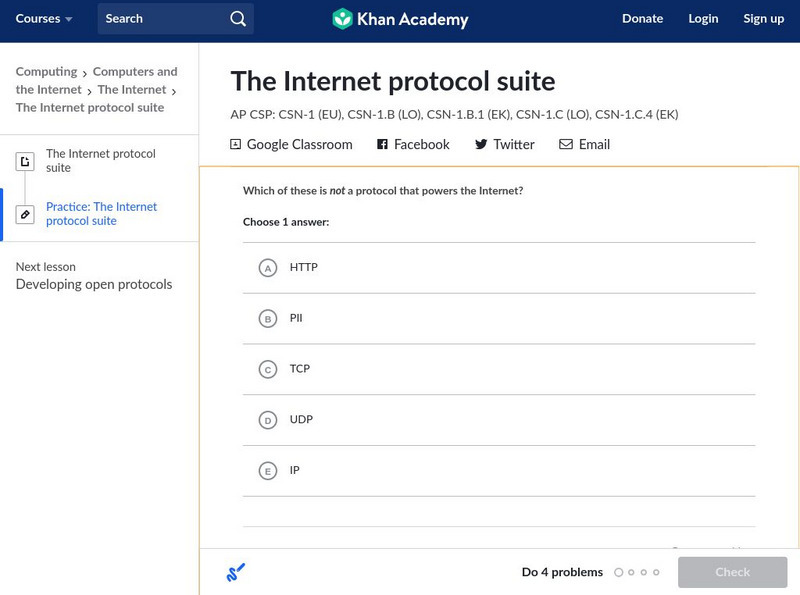Screen dimensions: 800x595
Task: Click the Khan Academy logo
Action: click(x=400, y=19)
